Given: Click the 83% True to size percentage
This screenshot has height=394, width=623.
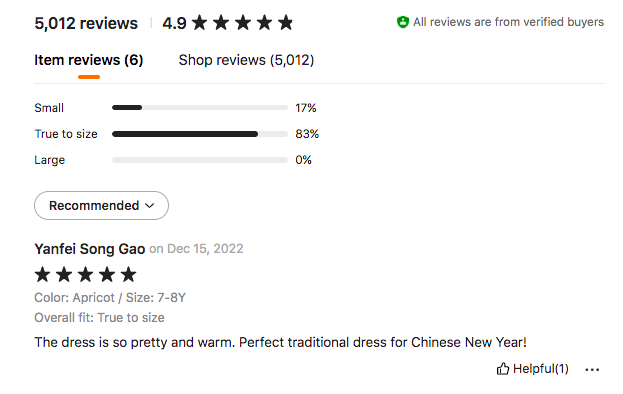Looking at the screenshot, I should (307, 134).
